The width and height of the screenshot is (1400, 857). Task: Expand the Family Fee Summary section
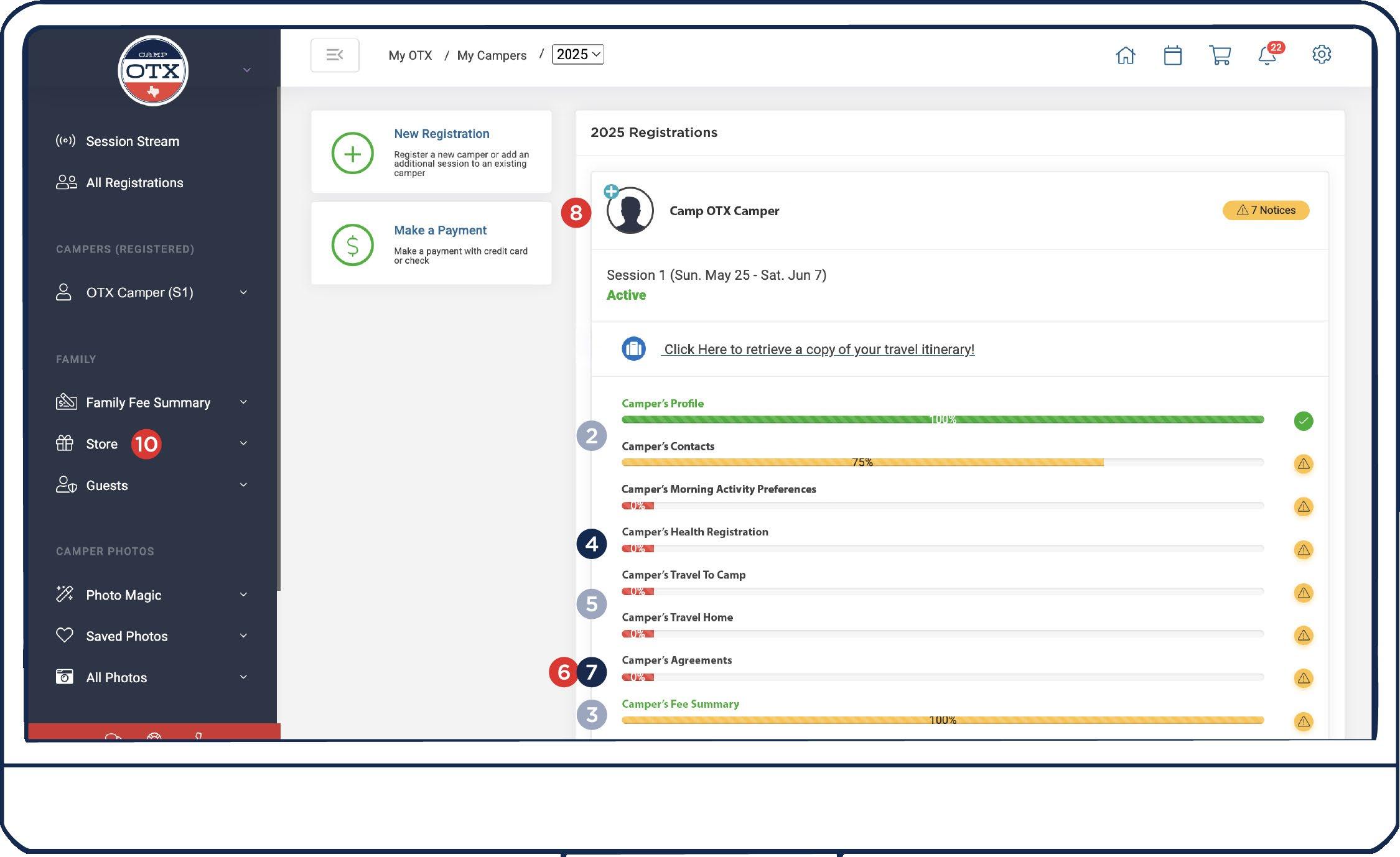pyautogui.click(x=243, y=402)
